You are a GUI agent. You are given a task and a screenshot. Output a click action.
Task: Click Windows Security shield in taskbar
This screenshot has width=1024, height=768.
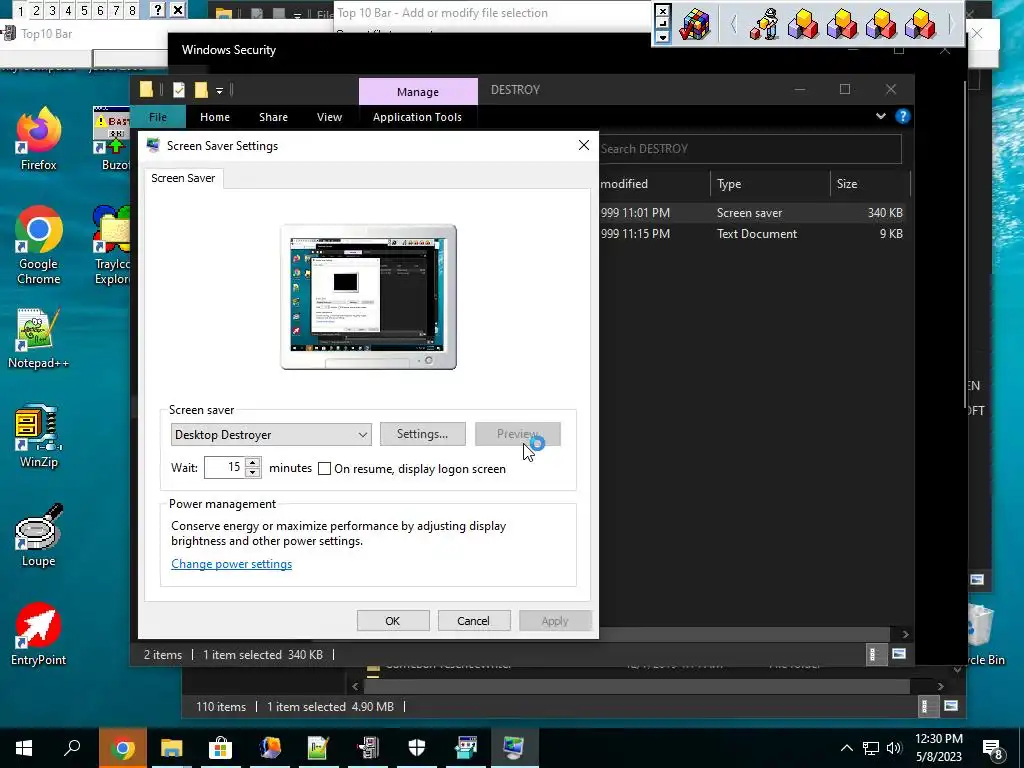coord(417,748)
